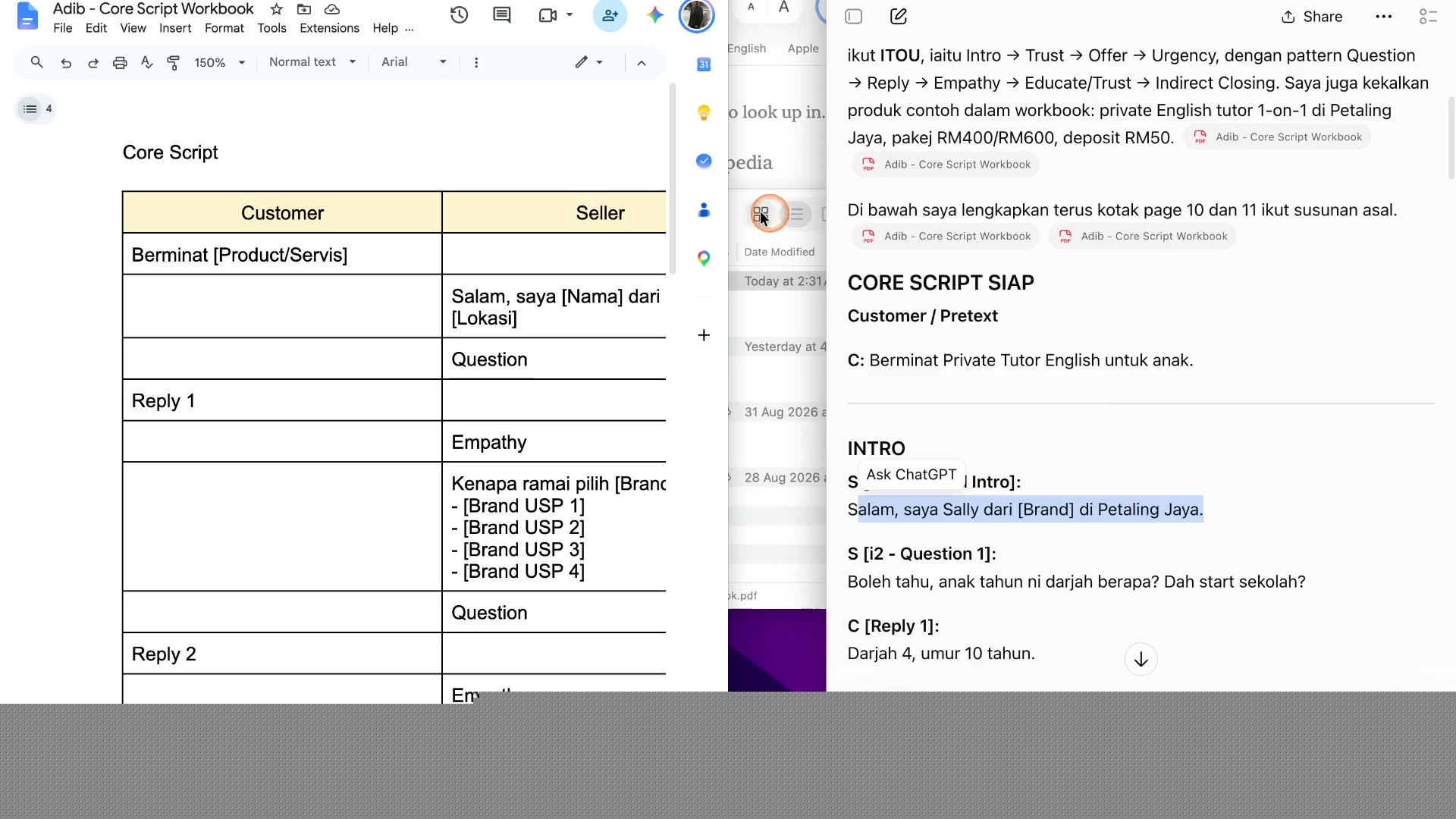Open the Format menu
Image resolution: width=1456 pixels, height=819 pixels.
point(224,28)
